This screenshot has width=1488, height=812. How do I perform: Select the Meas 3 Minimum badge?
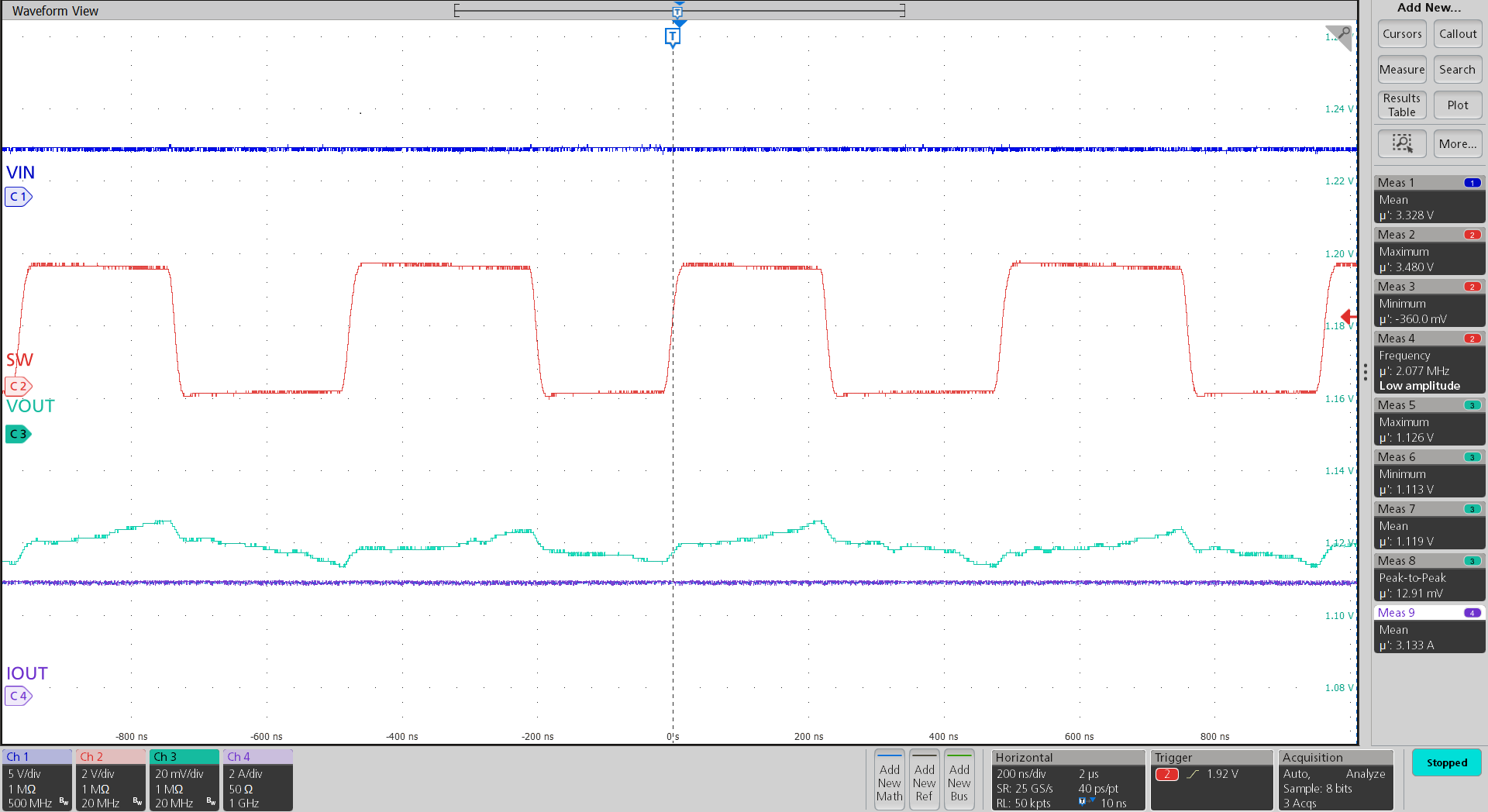pyautogui.click(x=1429, y=303)
